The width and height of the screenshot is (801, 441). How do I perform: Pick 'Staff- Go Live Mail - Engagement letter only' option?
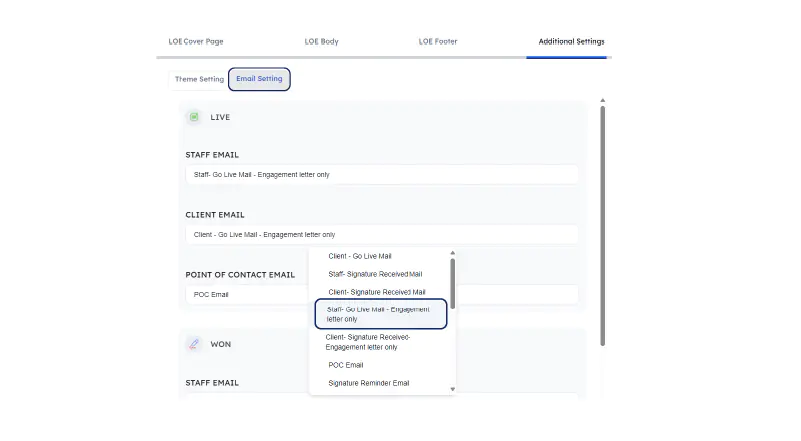[381, 314]
